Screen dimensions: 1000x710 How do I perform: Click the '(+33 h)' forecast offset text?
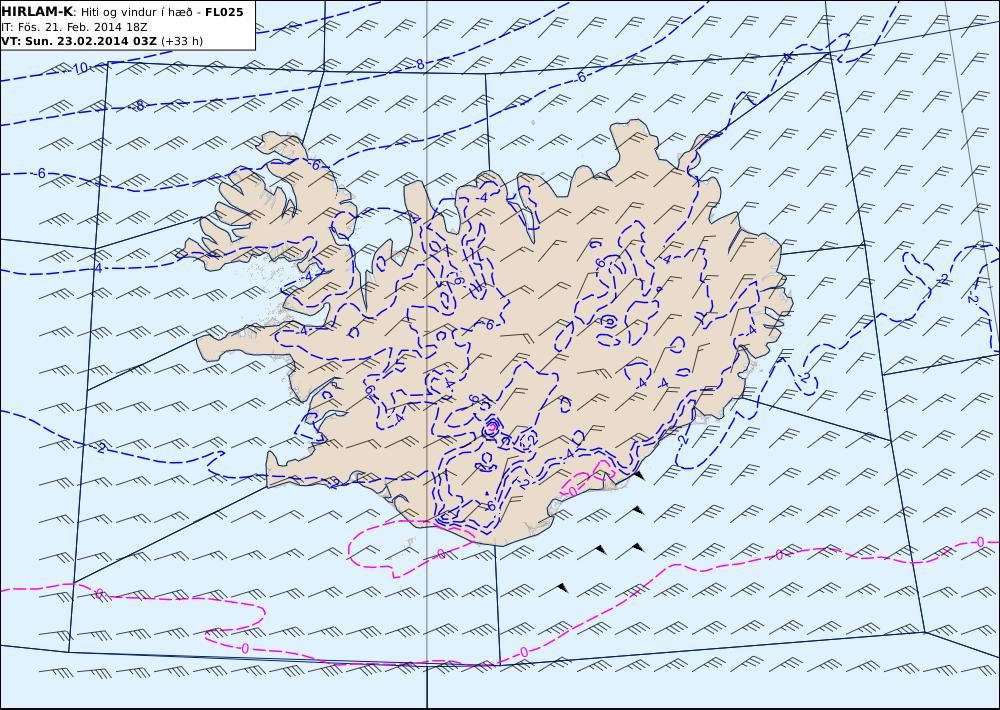(x=182, y=41)
